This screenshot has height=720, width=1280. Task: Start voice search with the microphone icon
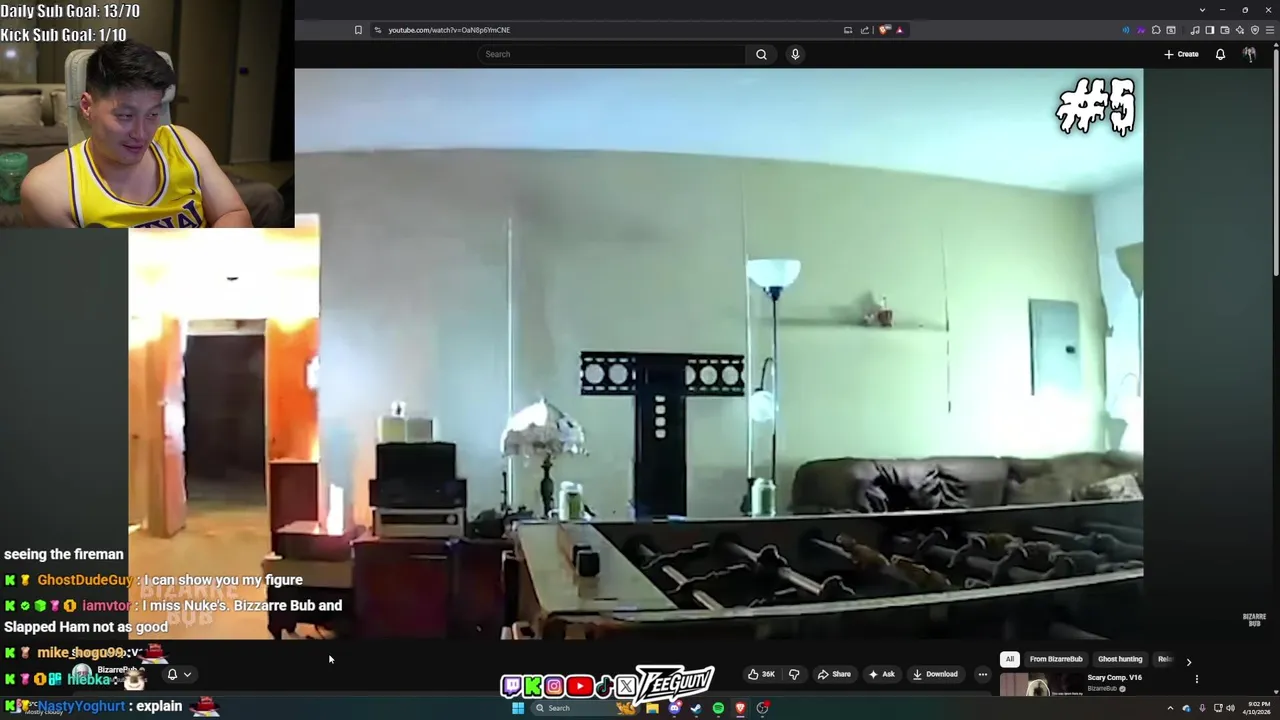click(795, 54)
